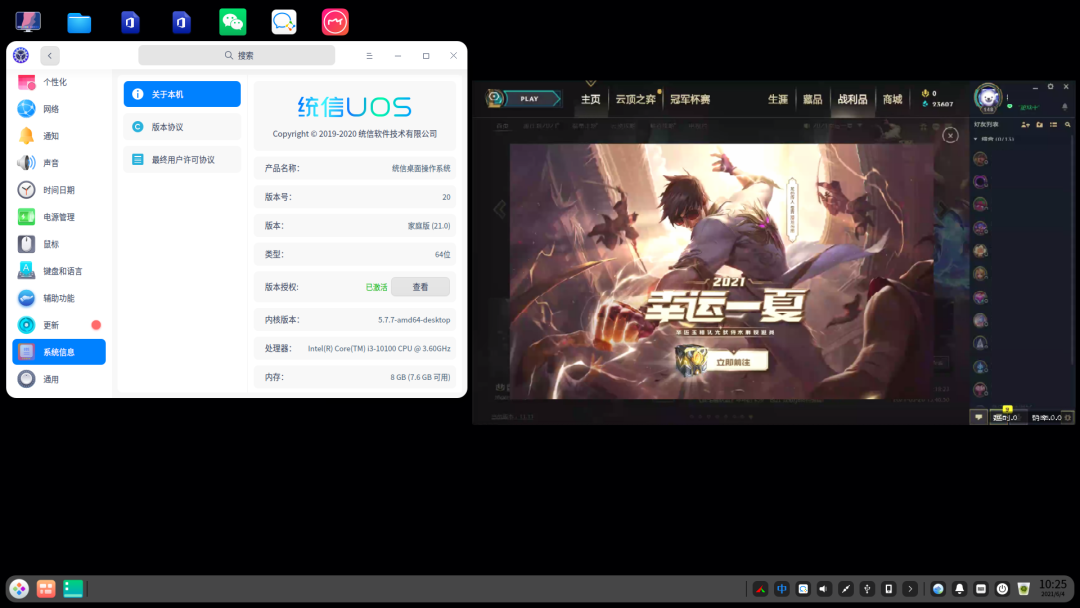Open the 时间日期 clock icon
This screenshot has height=608, width=1080.
(26, 189)
